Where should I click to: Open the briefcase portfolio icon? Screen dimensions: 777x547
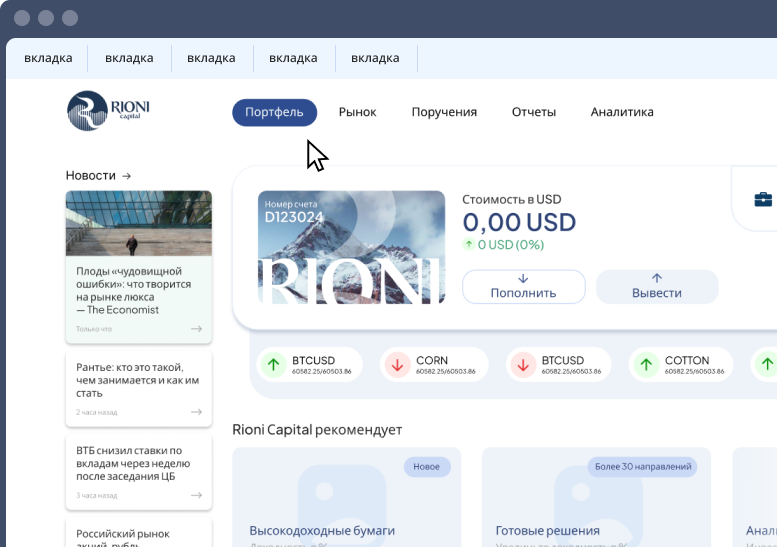763,199
